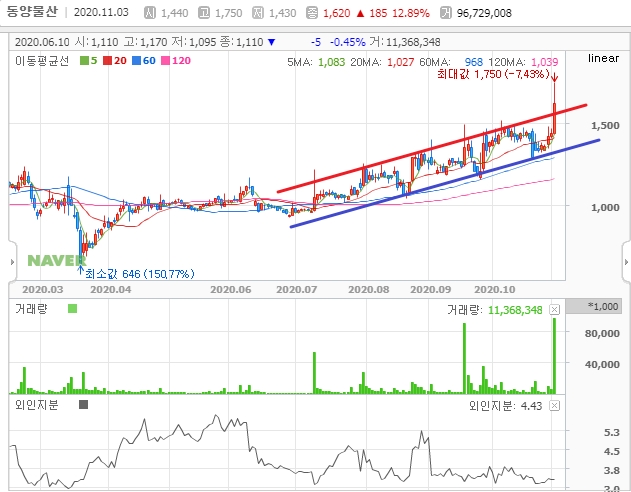Click the 2020.09 date axis label

431,290
